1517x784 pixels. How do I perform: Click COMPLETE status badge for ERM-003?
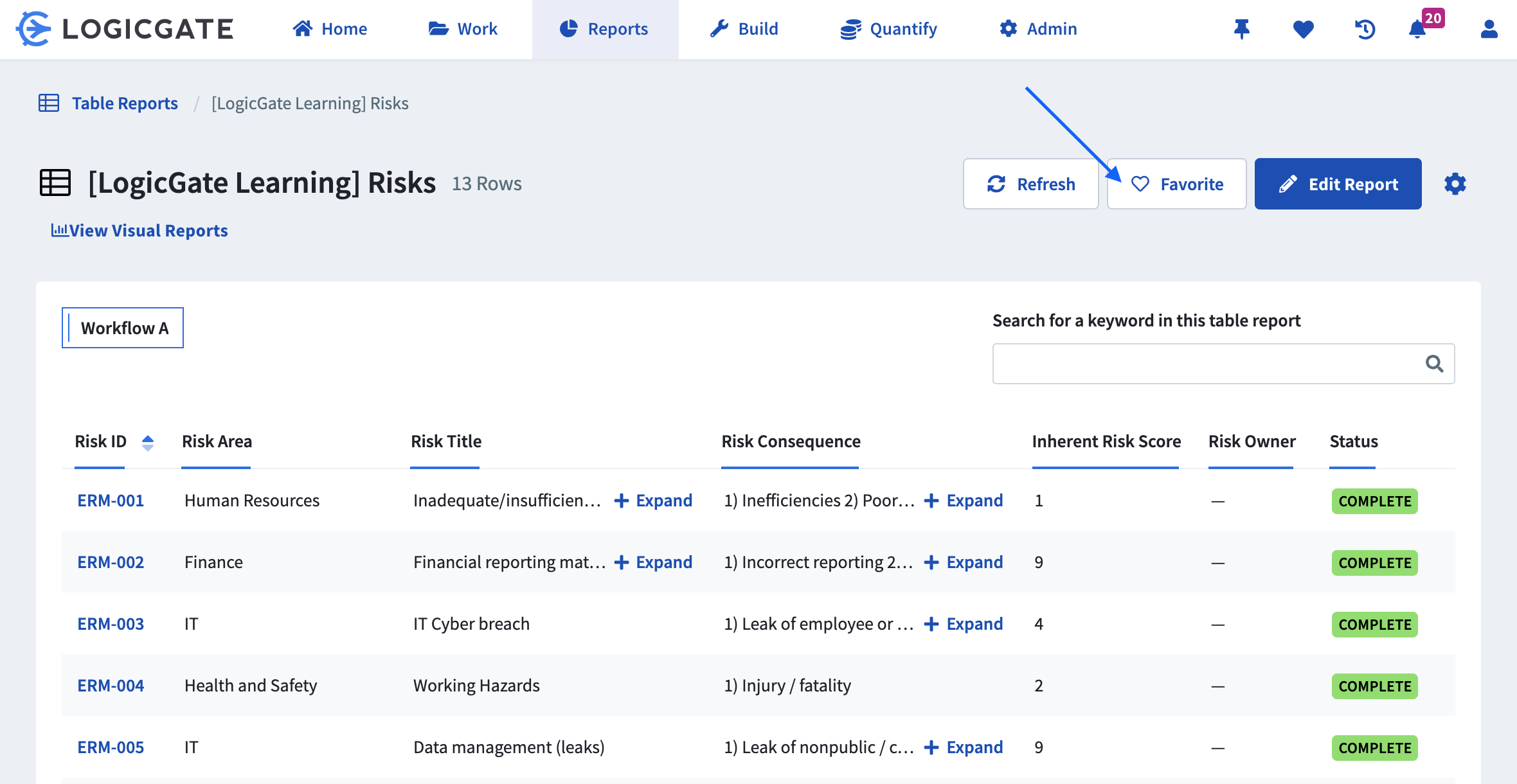click(1375, 625)
